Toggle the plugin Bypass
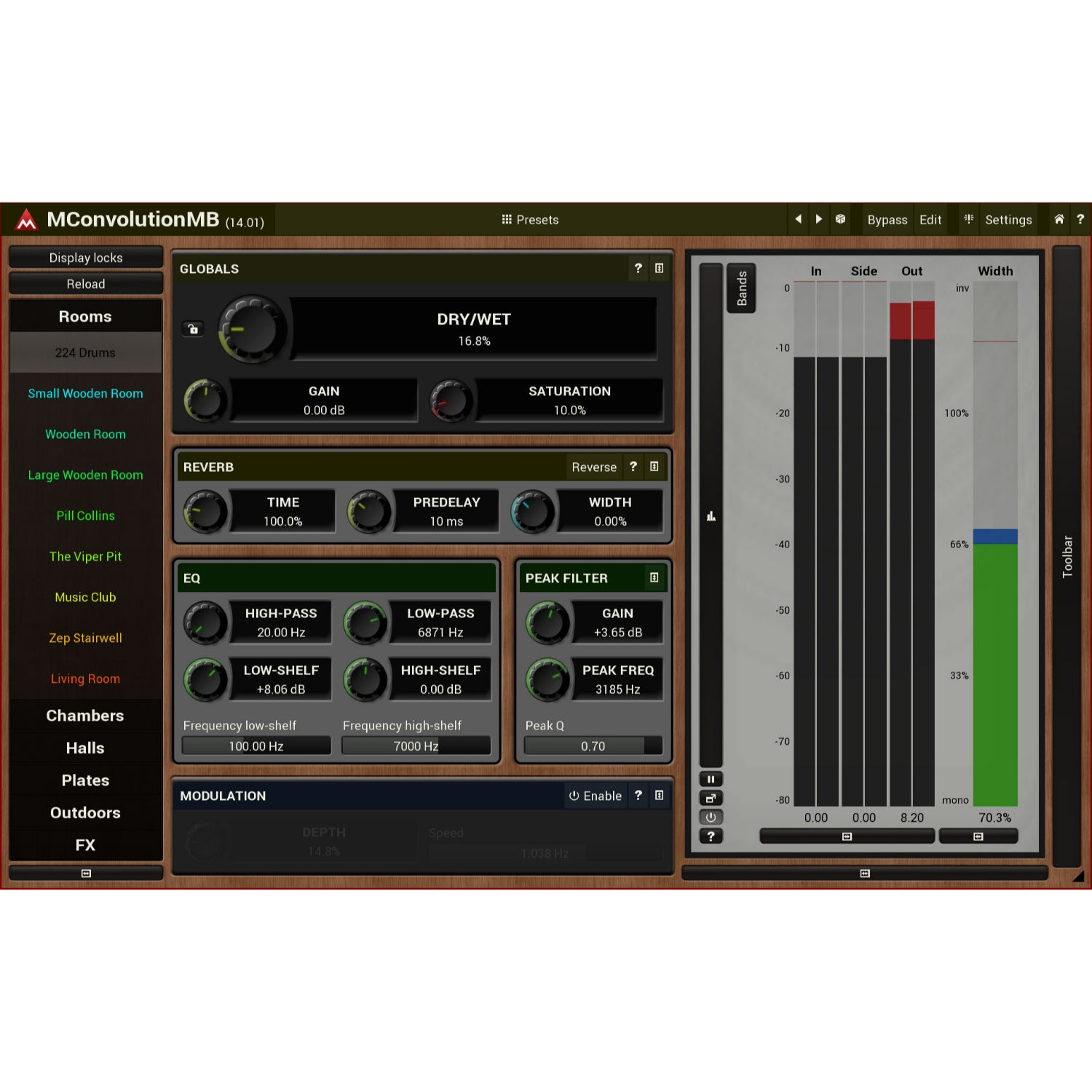1092x1092 pixels. 887,220
